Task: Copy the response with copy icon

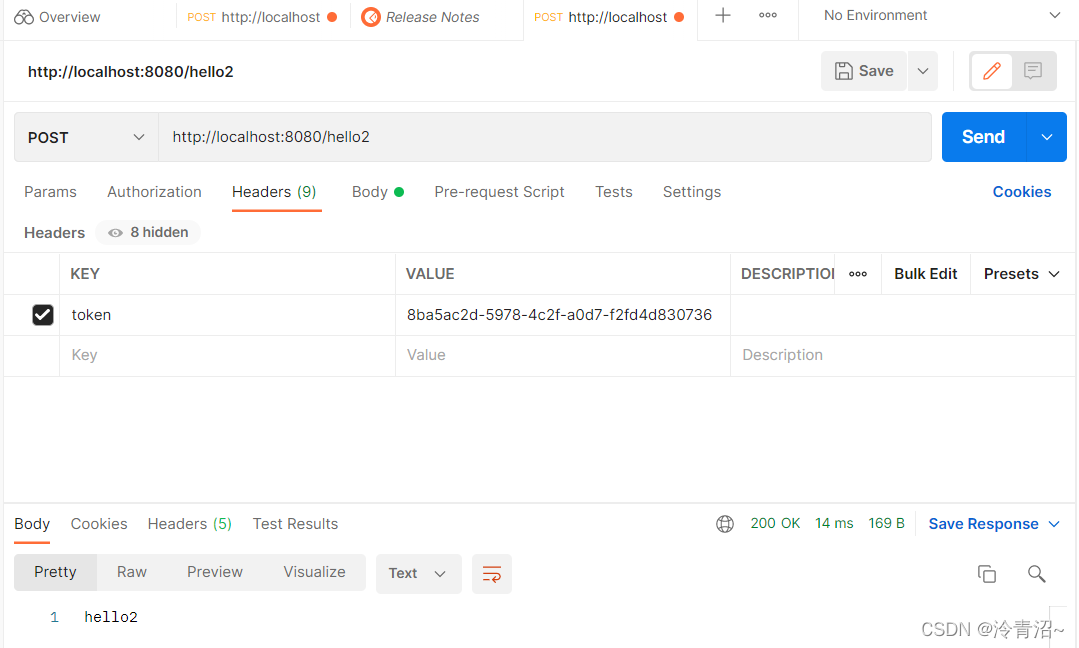Action: [987, 574]
